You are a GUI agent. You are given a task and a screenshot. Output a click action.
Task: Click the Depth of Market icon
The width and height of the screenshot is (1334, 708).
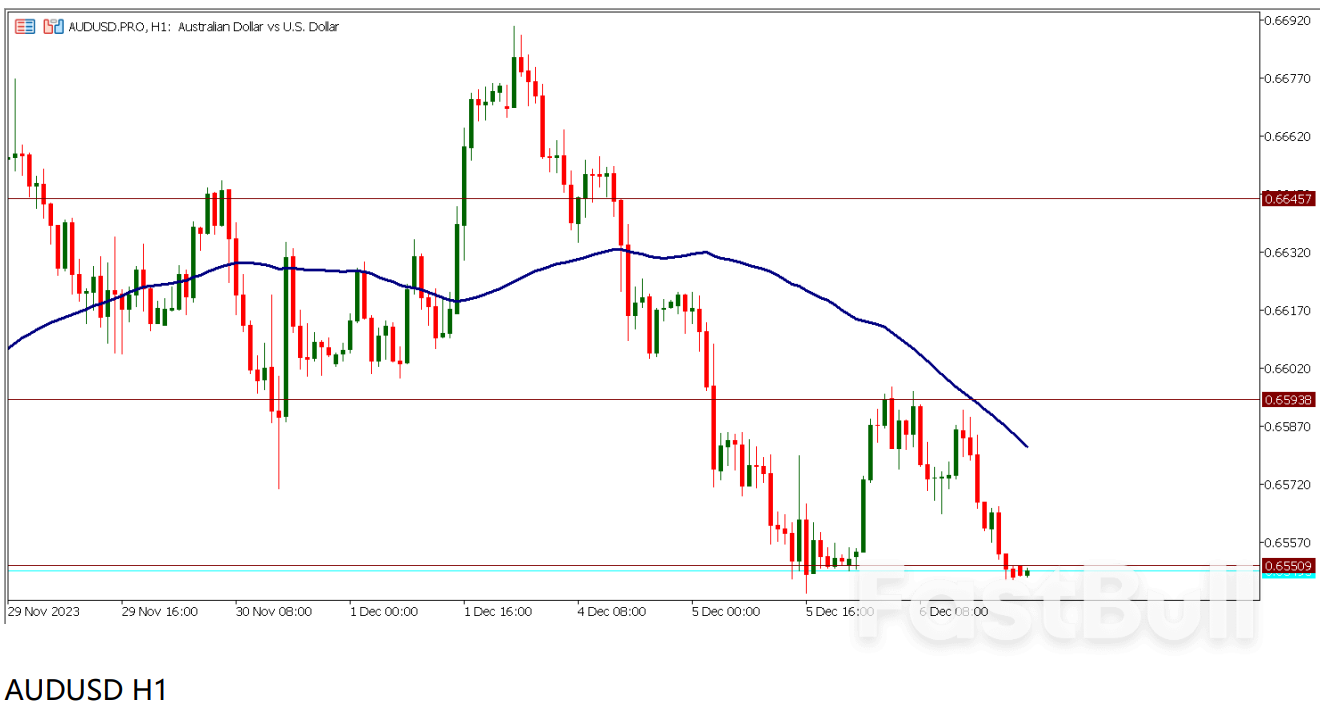(x=52, y=27)
